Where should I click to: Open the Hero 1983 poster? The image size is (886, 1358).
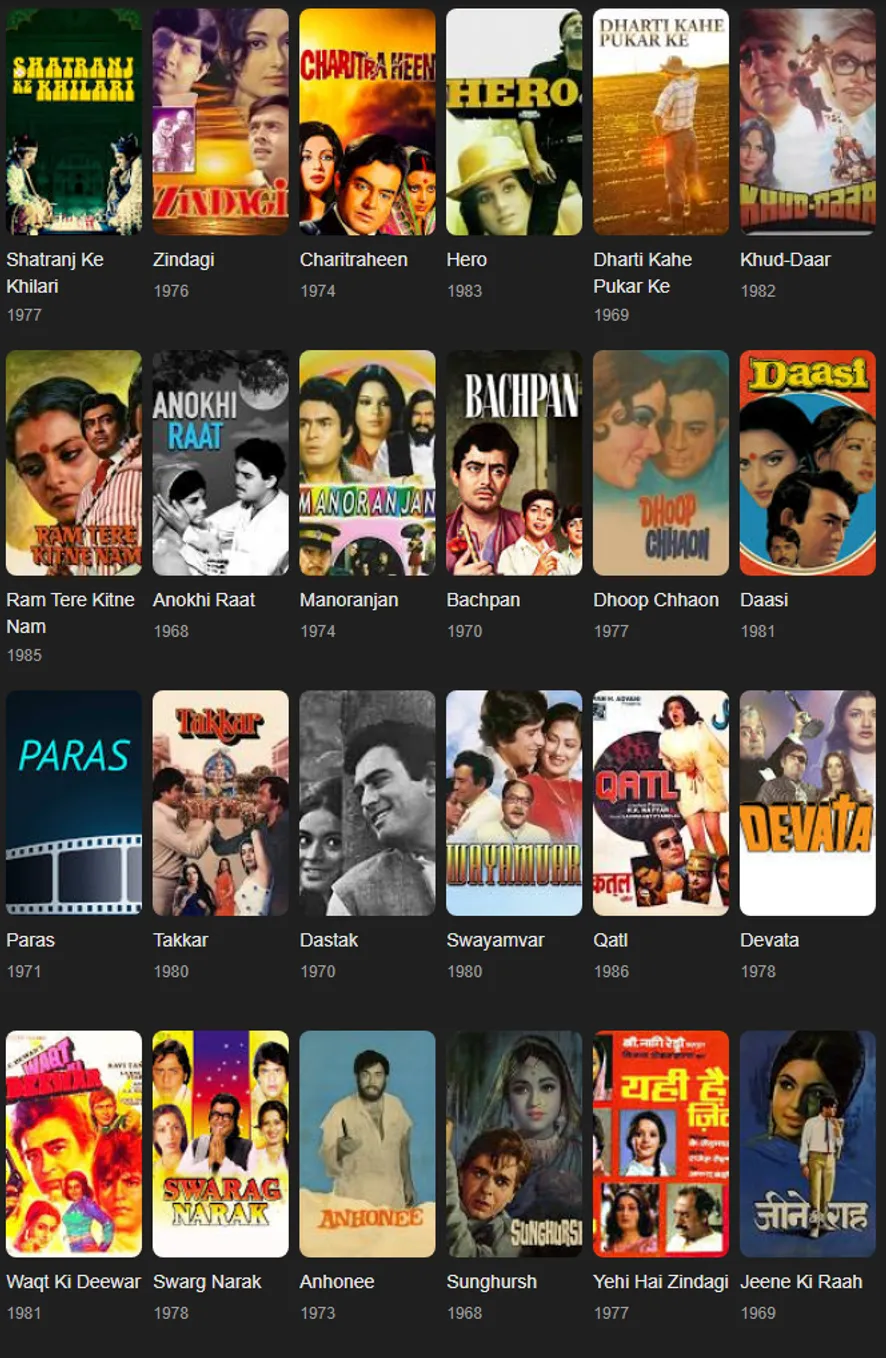click(x=514, y=122)
